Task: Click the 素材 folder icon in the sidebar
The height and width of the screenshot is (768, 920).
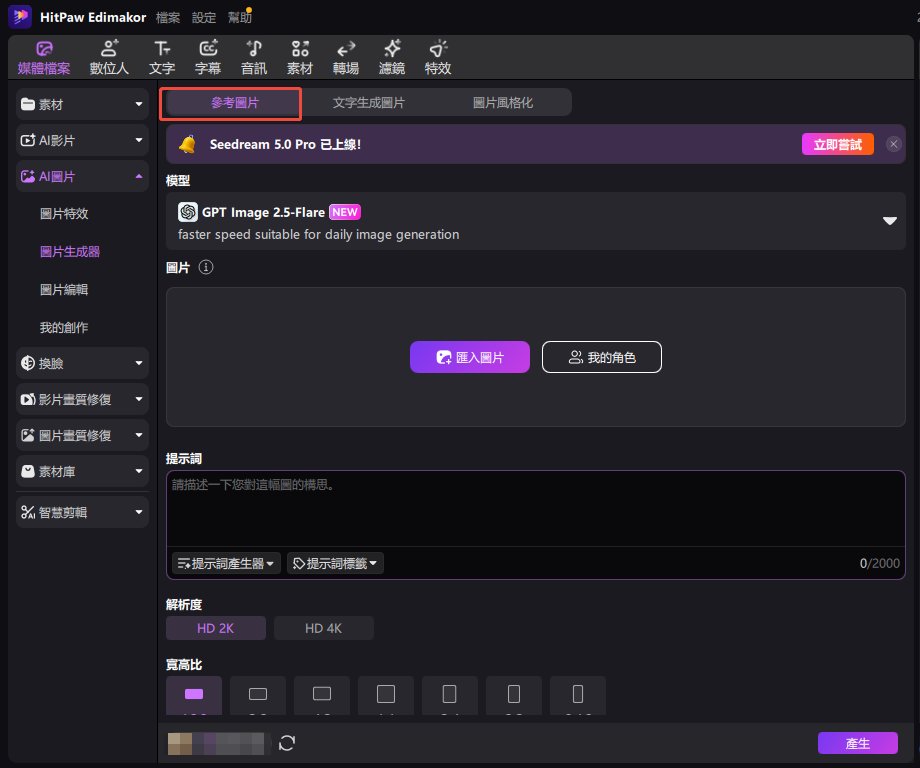Action: (x=28, y=104)
